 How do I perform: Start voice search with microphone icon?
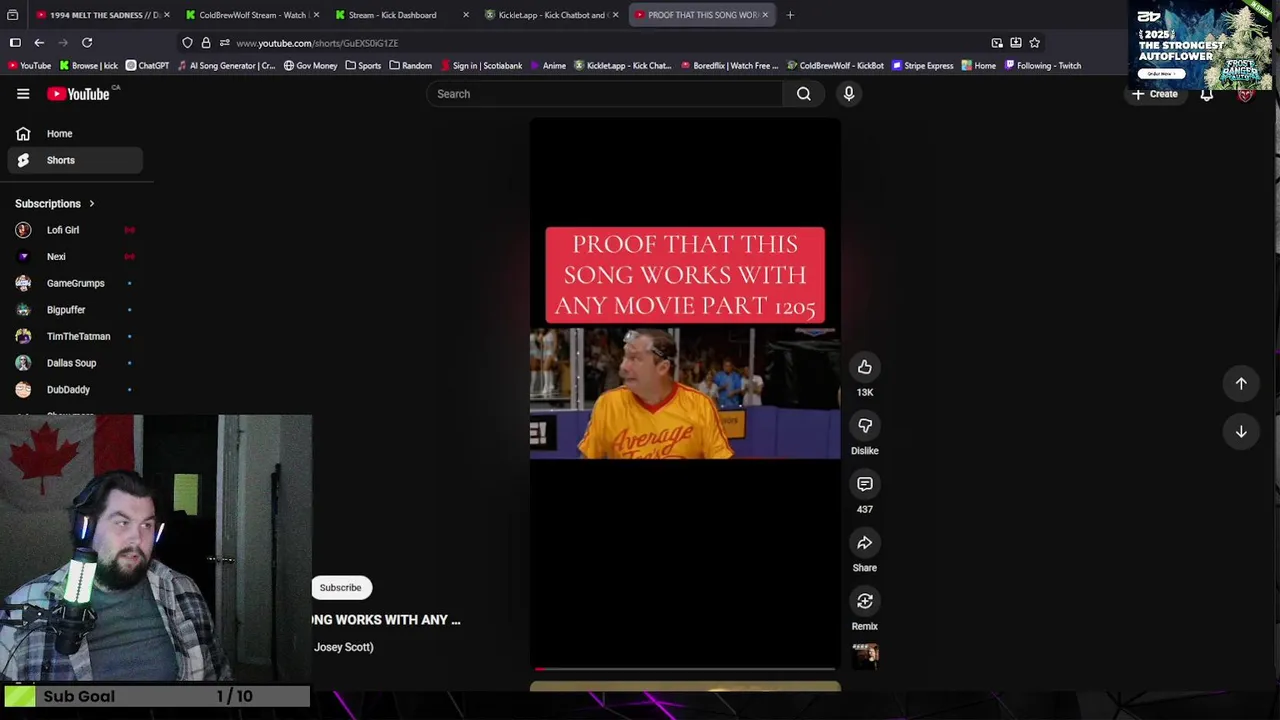[x=849, y=94]
